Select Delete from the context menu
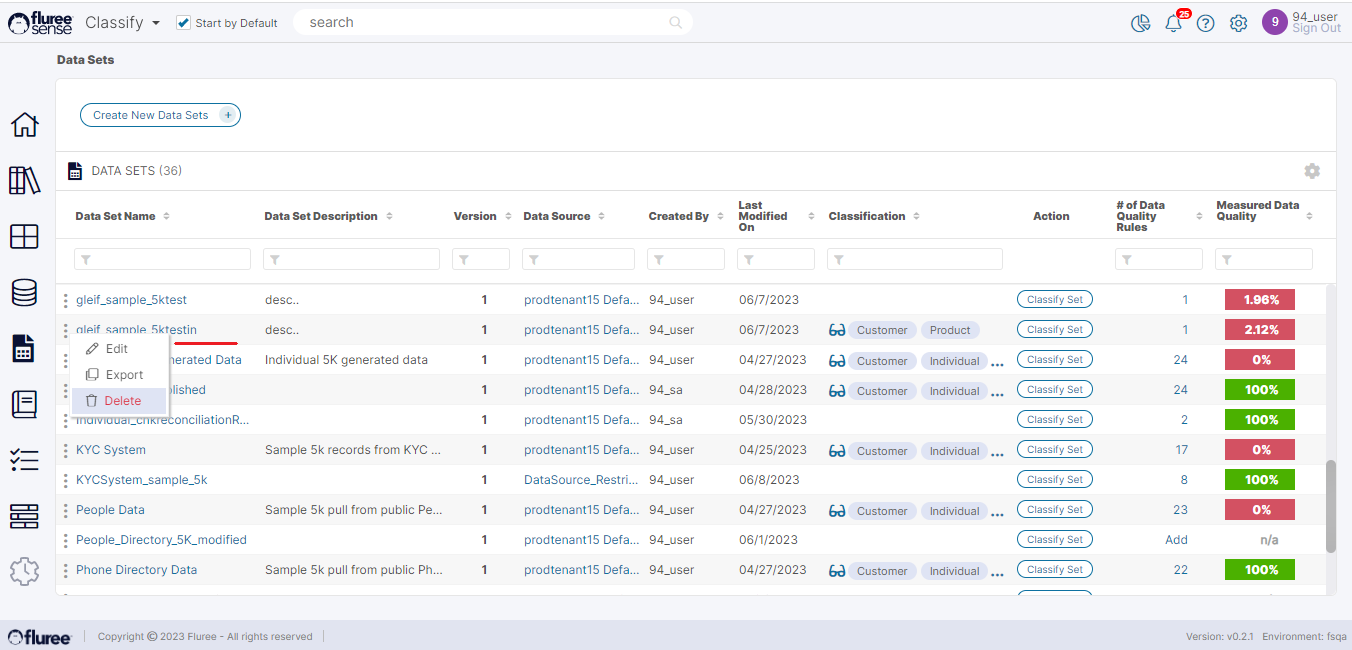This screenshot has height=650, width=1352. pos(122,401)
